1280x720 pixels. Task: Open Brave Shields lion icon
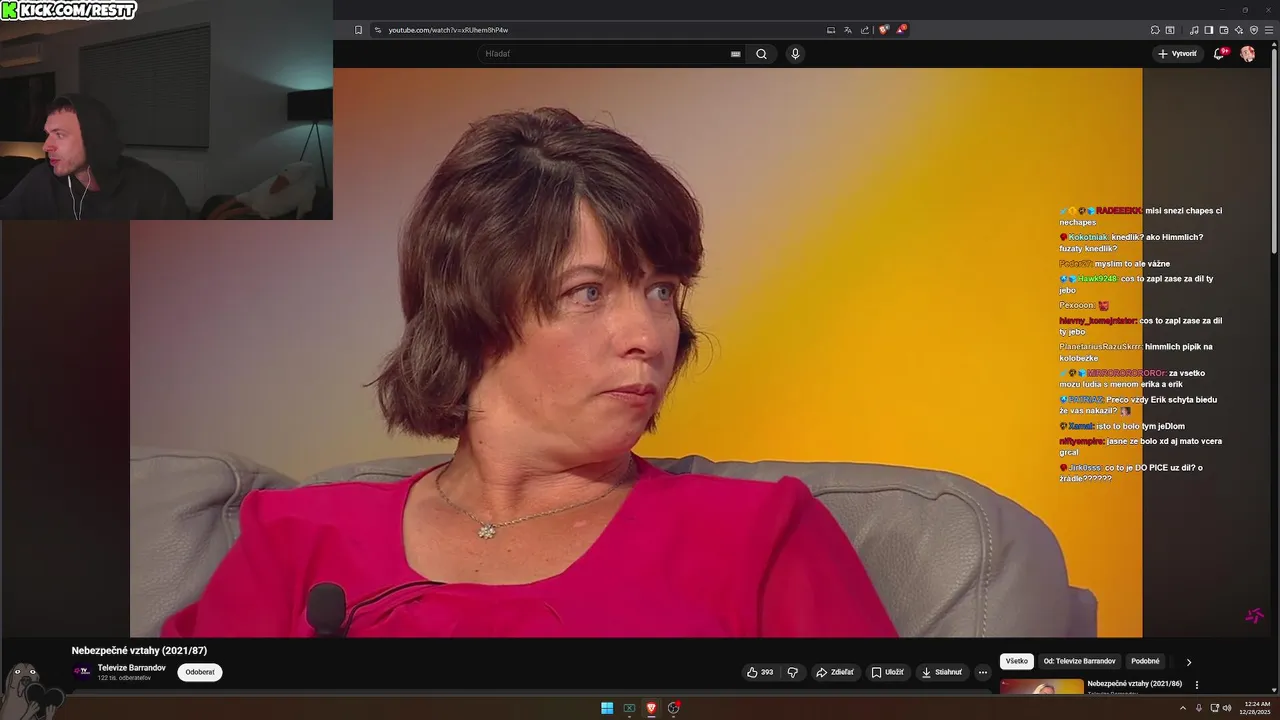(883, 30)
